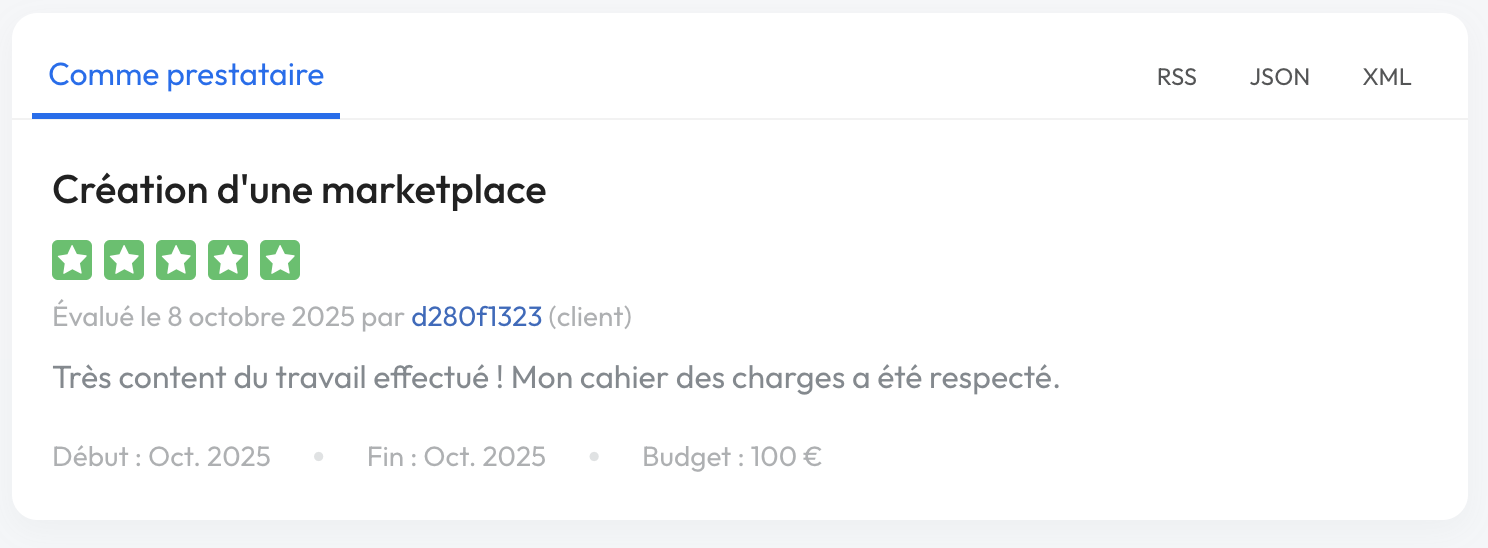Switch to the Comme prestataire tab
Screen dimensions: 1488x548
[x=186, y=75]
